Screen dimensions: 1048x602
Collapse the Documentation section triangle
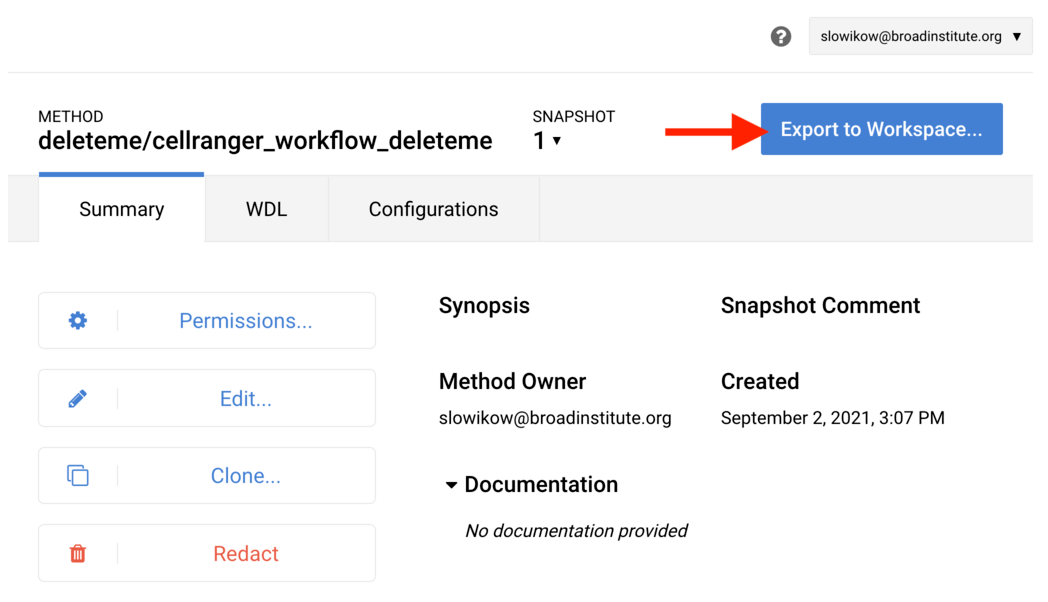pyautogui.click(x=451, y=486)
